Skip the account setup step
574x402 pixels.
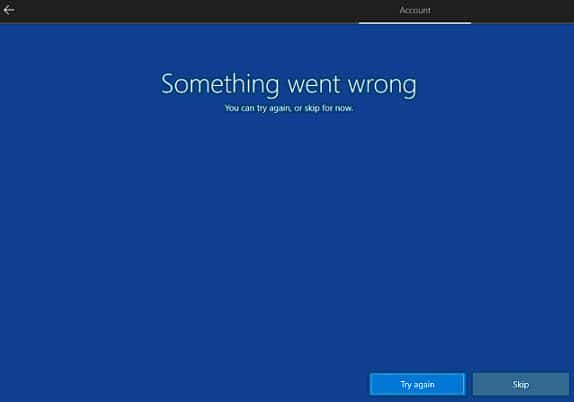click(x=521, y=384)
